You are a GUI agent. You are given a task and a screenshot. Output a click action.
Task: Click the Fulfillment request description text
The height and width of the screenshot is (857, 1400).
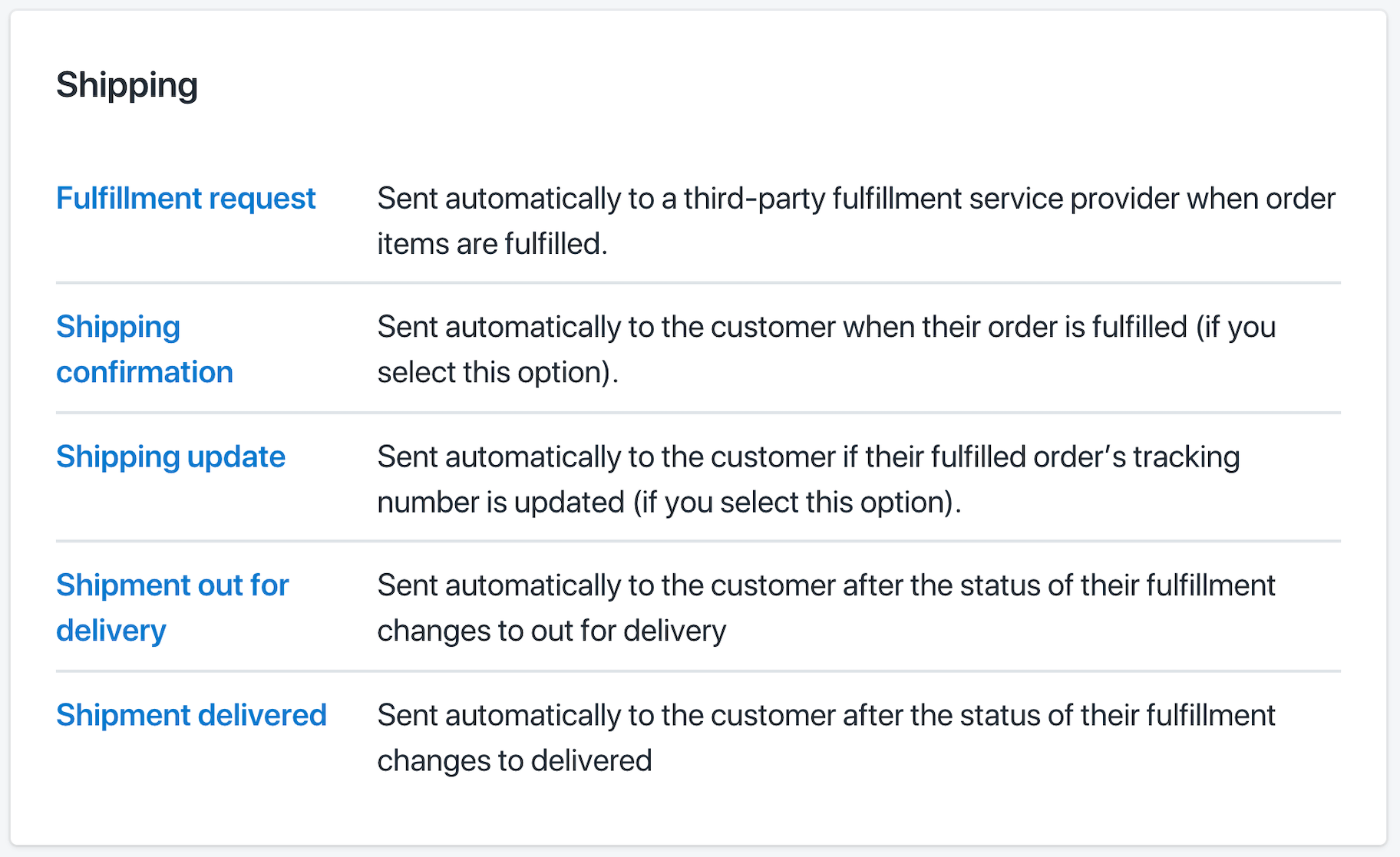[856, 220]
